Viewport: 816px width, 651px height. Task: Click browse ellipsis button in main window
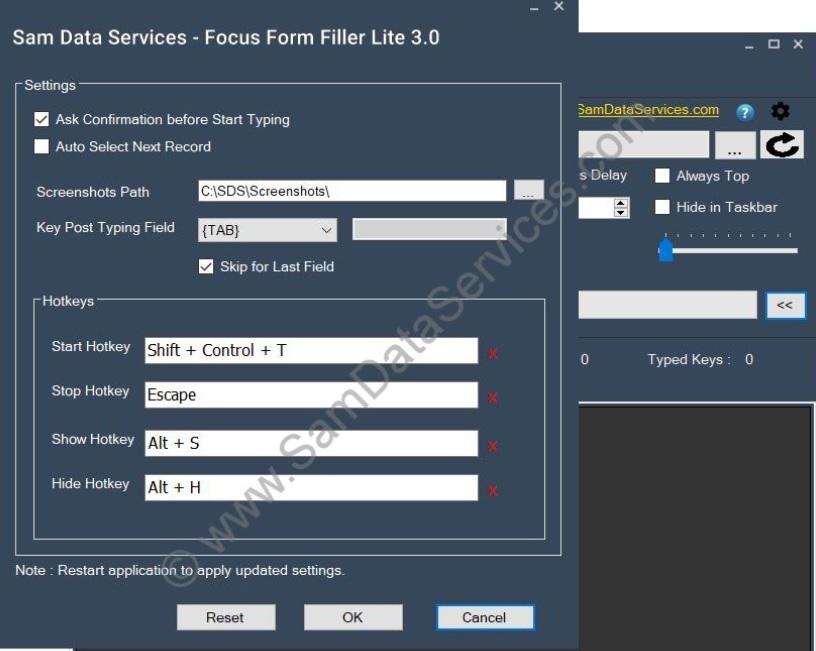coord(735,145)
